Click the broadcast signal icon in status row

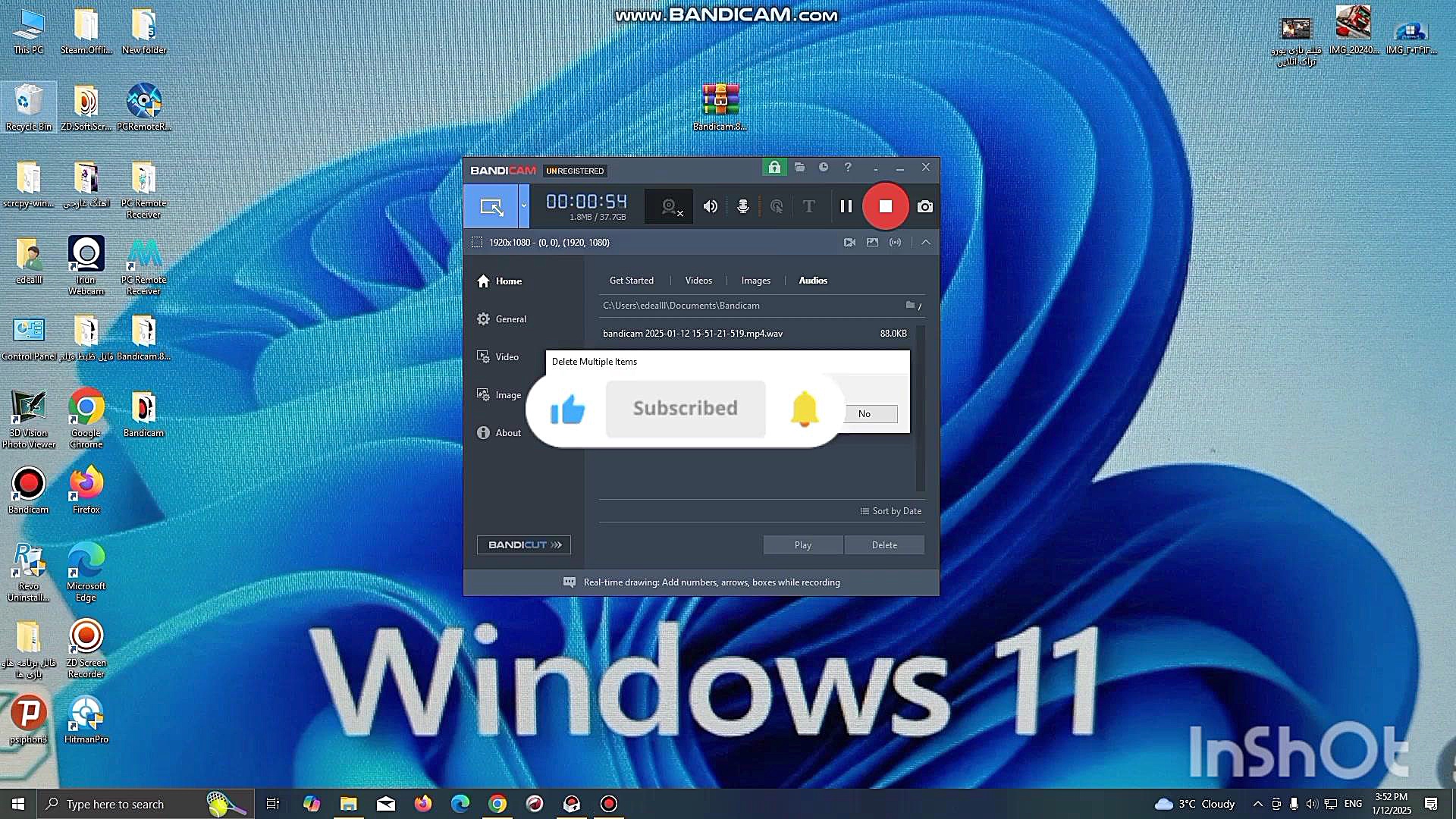(896, 243)
